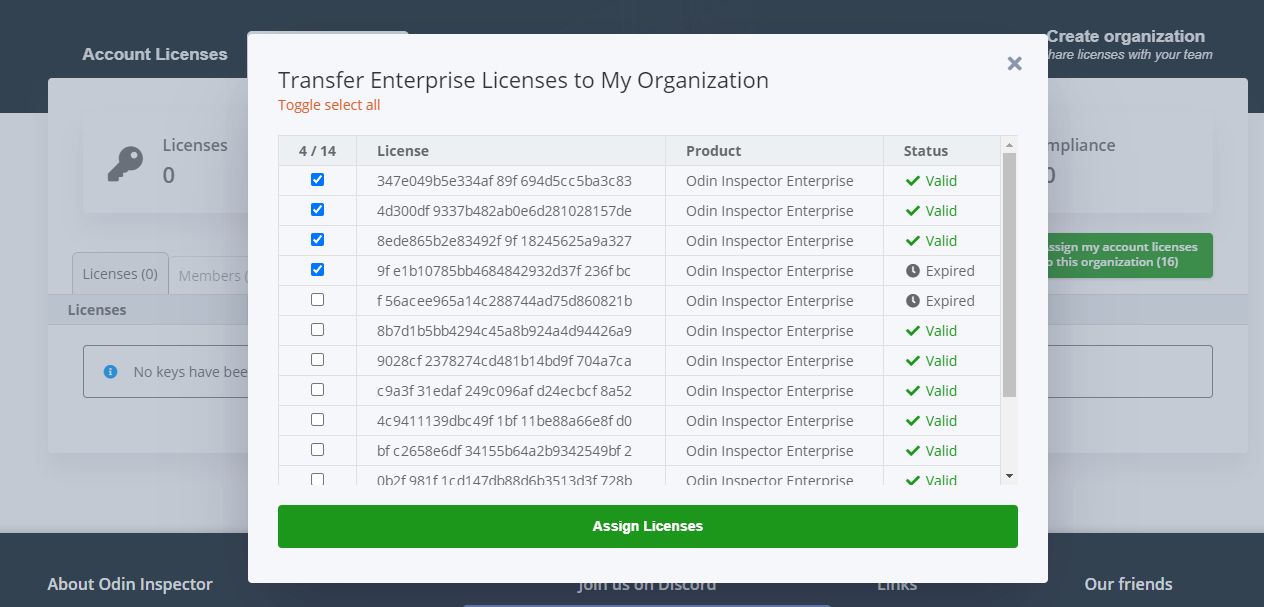Screen dimensions: 1264x607
Task: Click the license list scrollbar thumb
Action: [x=1009, y=274]
